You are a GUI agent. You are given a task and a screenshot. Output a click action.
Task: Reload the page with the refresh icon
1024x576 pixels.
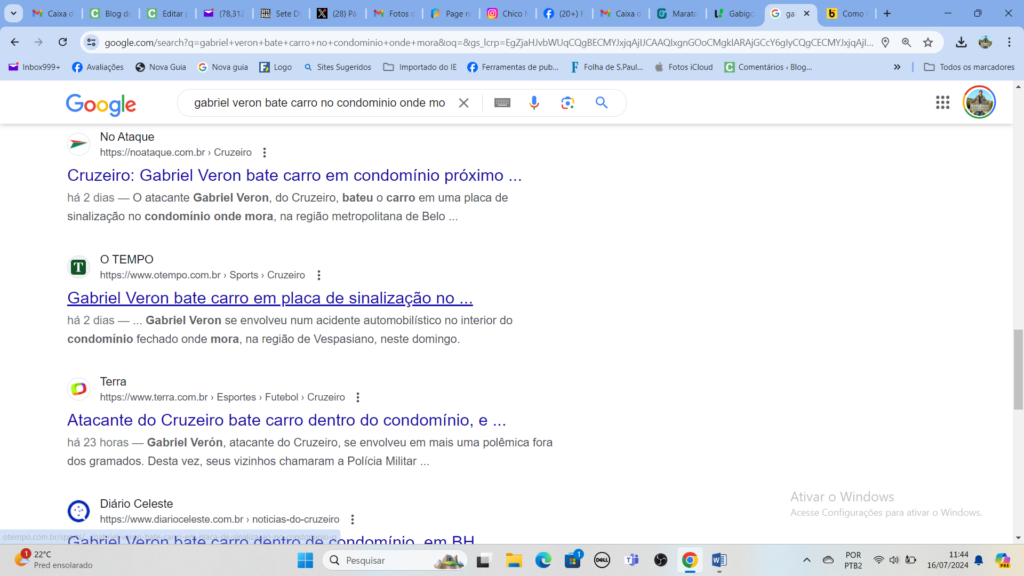63,42
